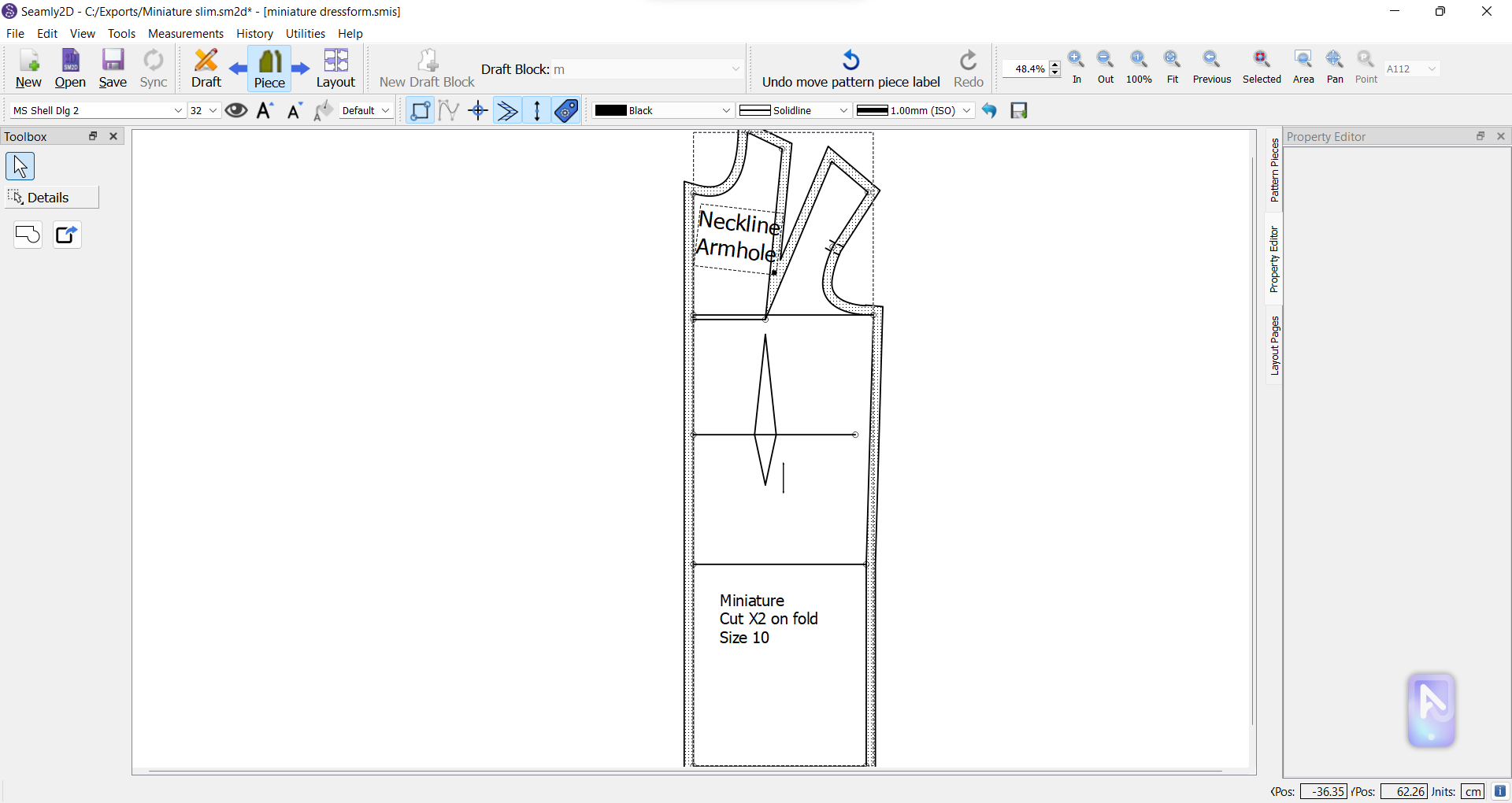Return to Previous zoom level
1512x803 pixels.
coord(1212,67)
